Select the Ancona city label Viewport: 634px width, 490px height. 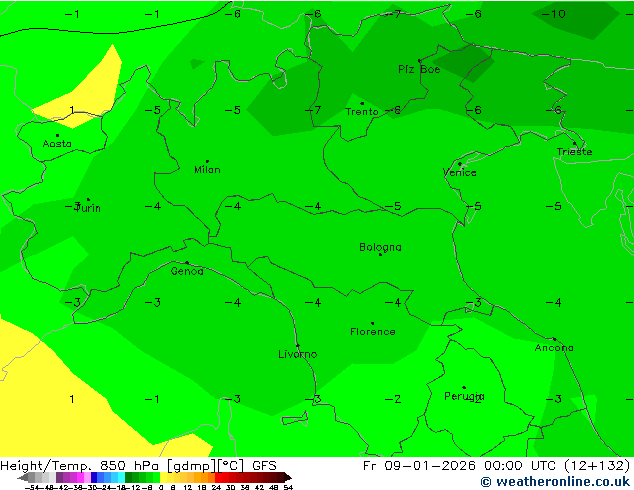point(554,348)
